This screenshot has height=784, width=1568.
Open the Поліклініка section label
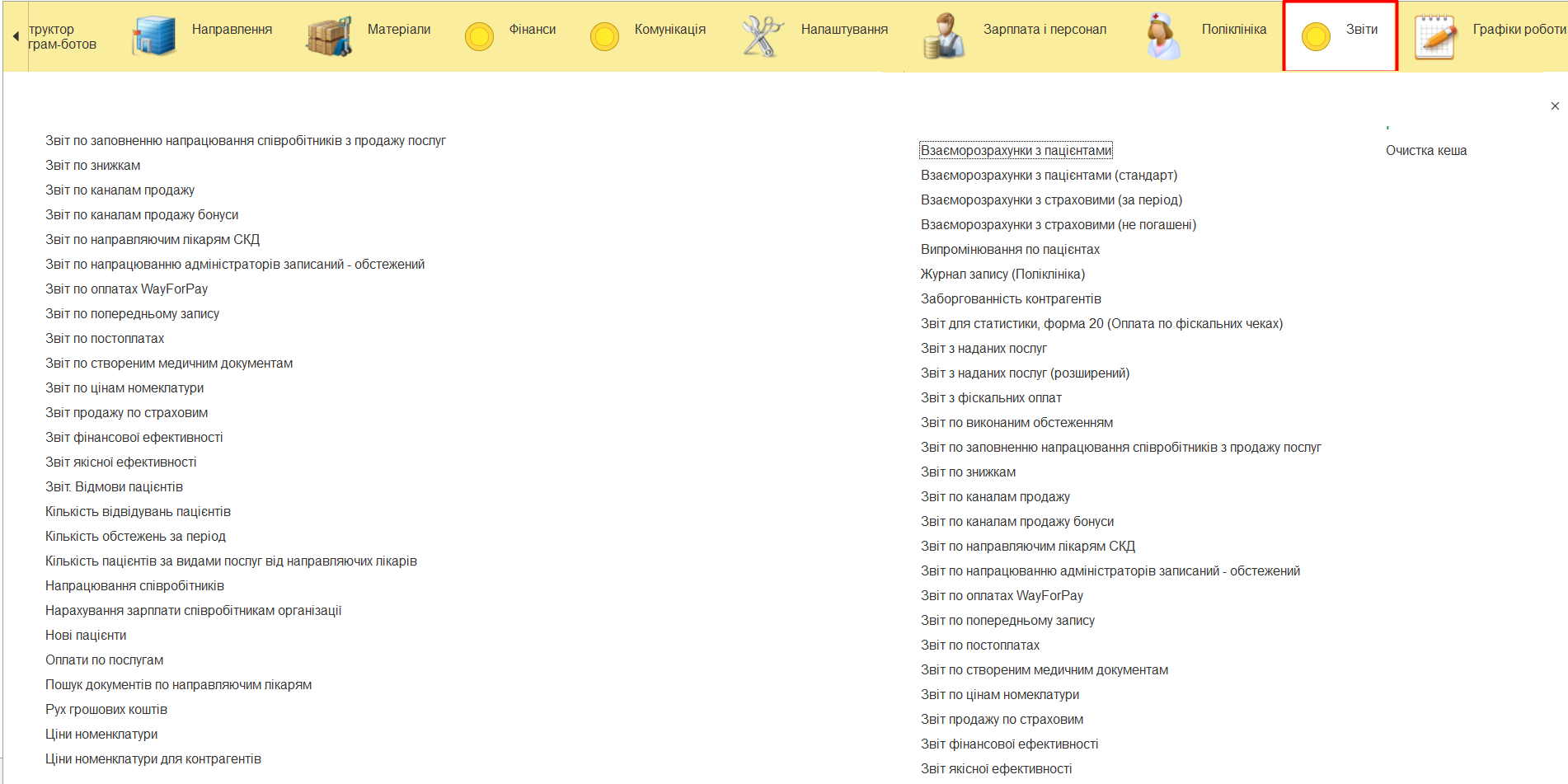pos(1233,30)
